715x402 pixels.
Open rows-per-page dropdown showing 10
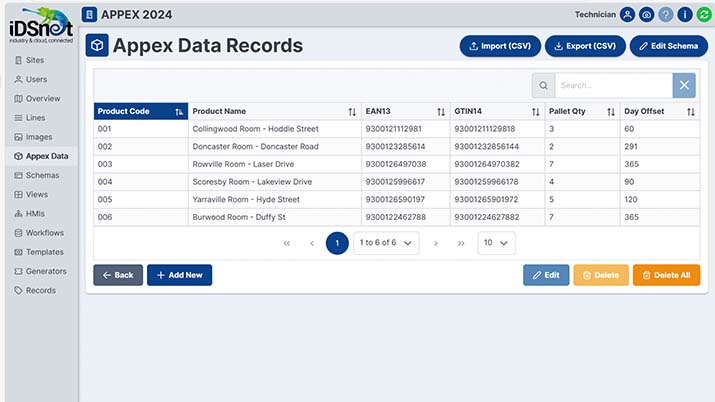[496, 243]
